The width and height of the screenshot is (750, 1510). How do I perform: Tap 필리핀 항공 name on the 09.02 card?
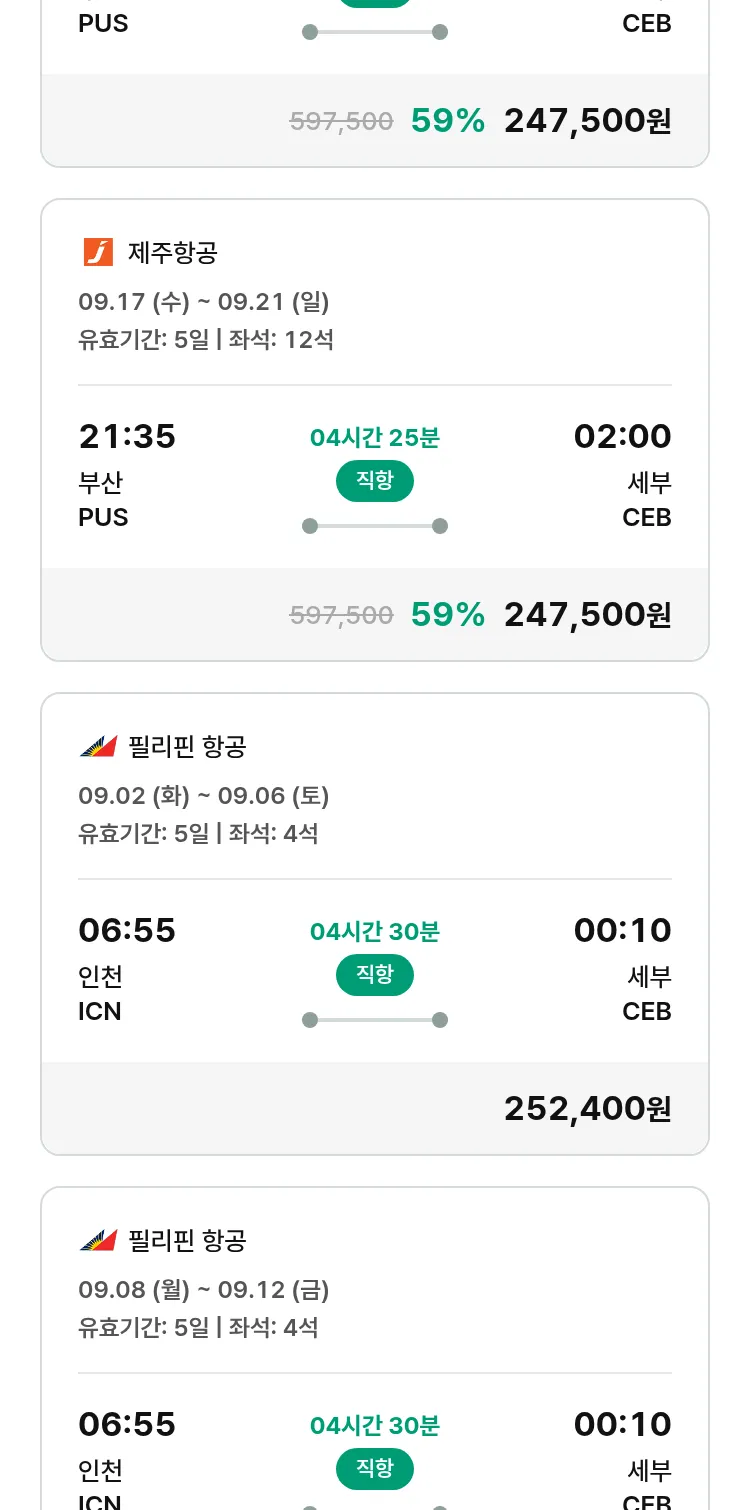(187, 747)
